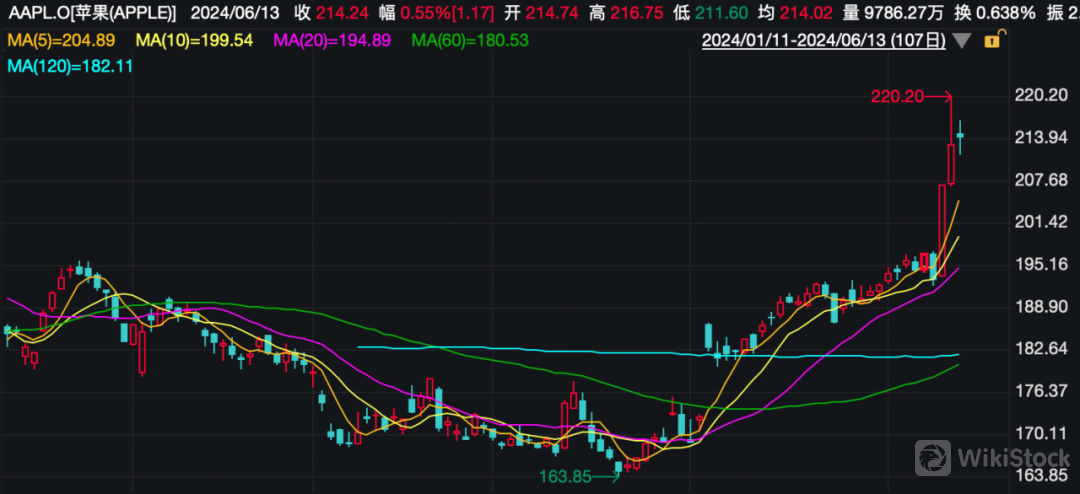Open the date range dropdown triangle

coord(962,41)
